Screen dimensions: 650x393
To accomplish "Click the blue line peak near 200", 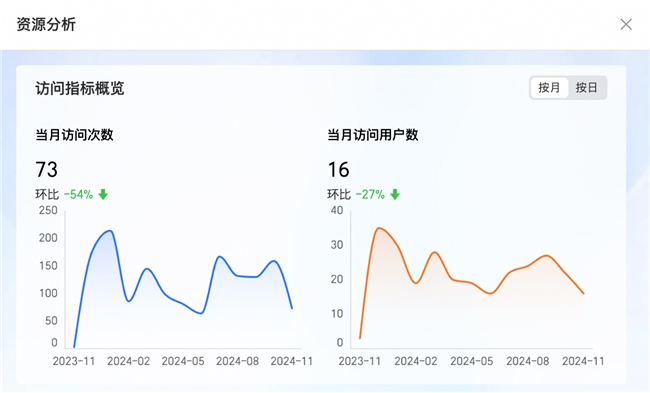I will [109, 231].
